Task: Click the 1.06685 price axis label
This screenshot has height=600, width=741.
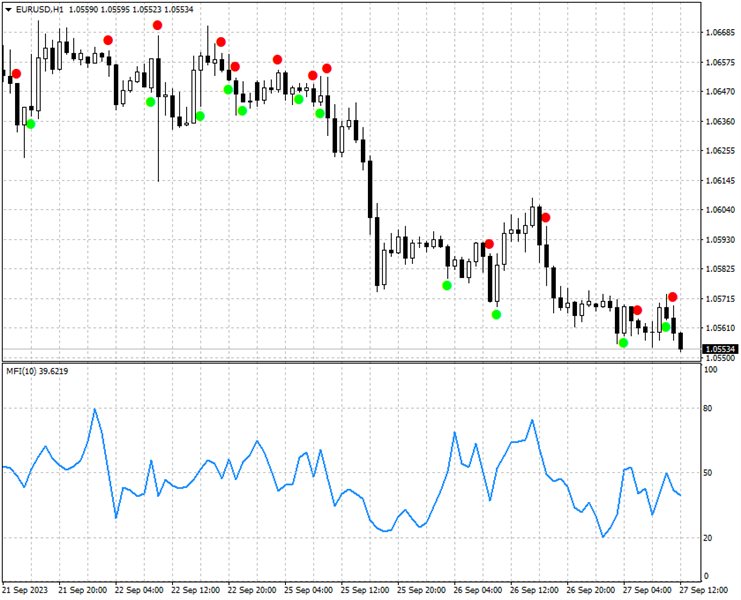Action: (720, 33)
